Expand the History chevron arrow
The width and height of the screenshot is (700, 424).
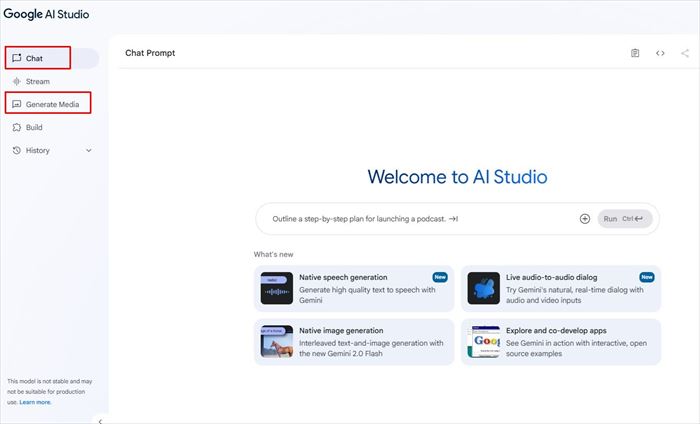(88, 150)
